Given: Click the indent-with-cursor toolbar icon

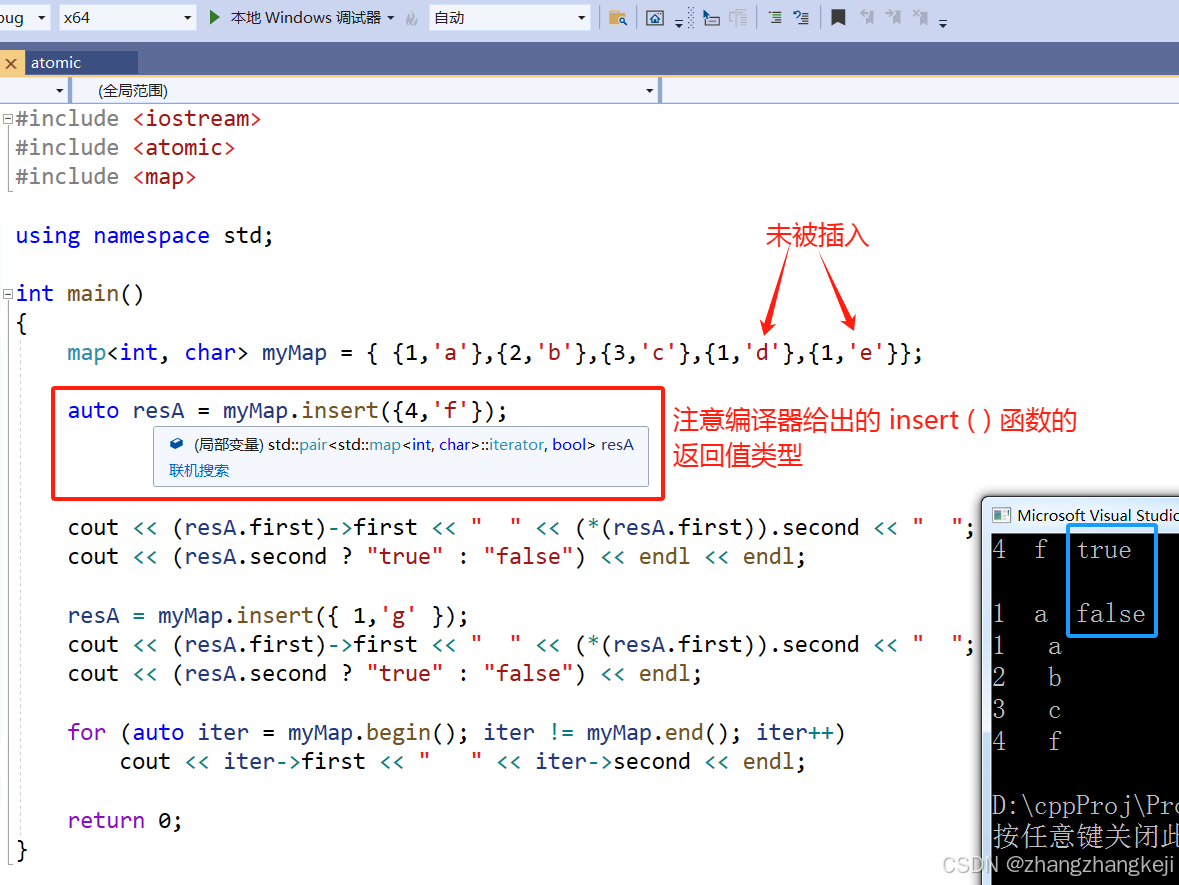Looking at the screenshot, I should tap(711, 18).
